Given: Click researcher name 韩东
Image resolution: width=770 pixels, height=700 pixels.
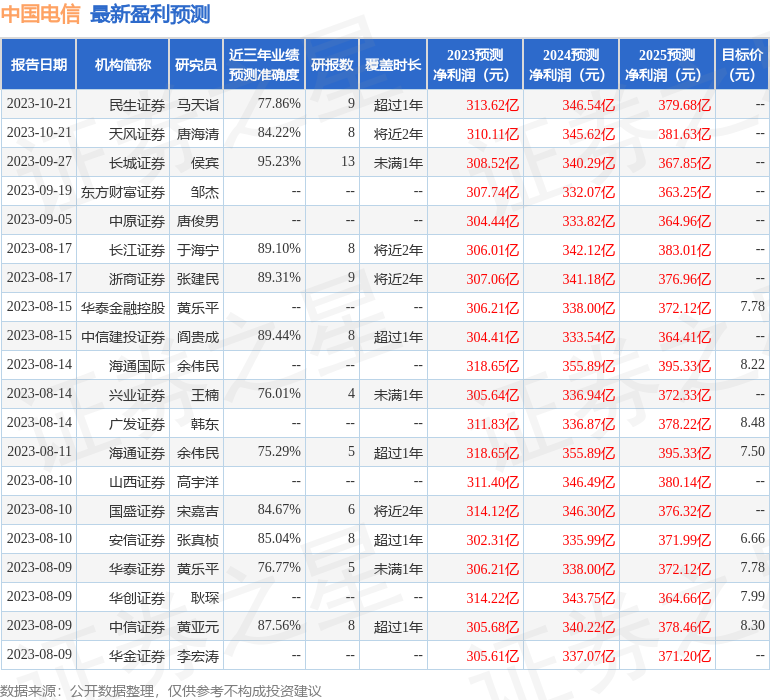Looking at the screenshot, I should click(205, 423).
